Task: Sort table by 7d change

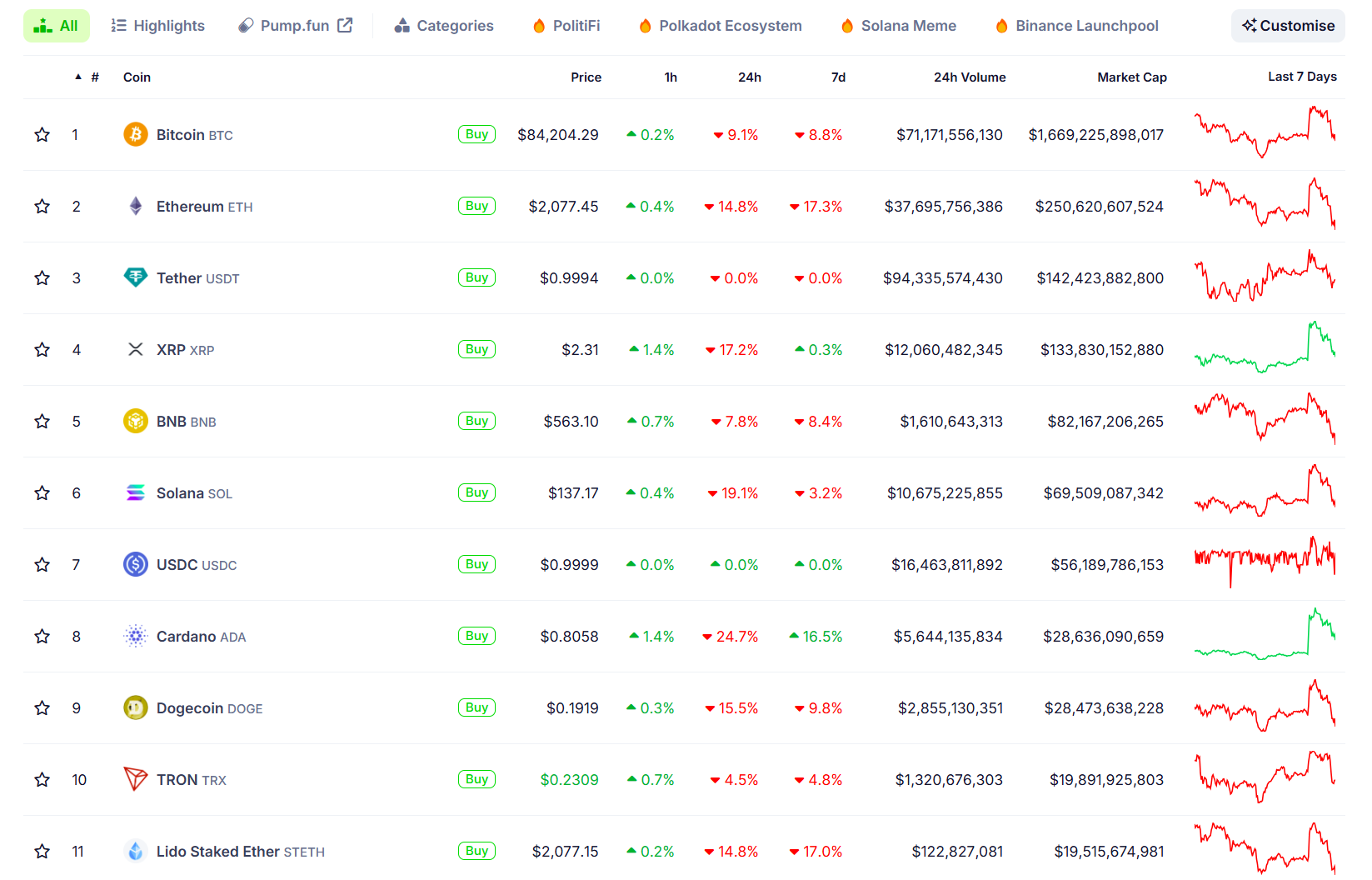Action: point(838,77)
